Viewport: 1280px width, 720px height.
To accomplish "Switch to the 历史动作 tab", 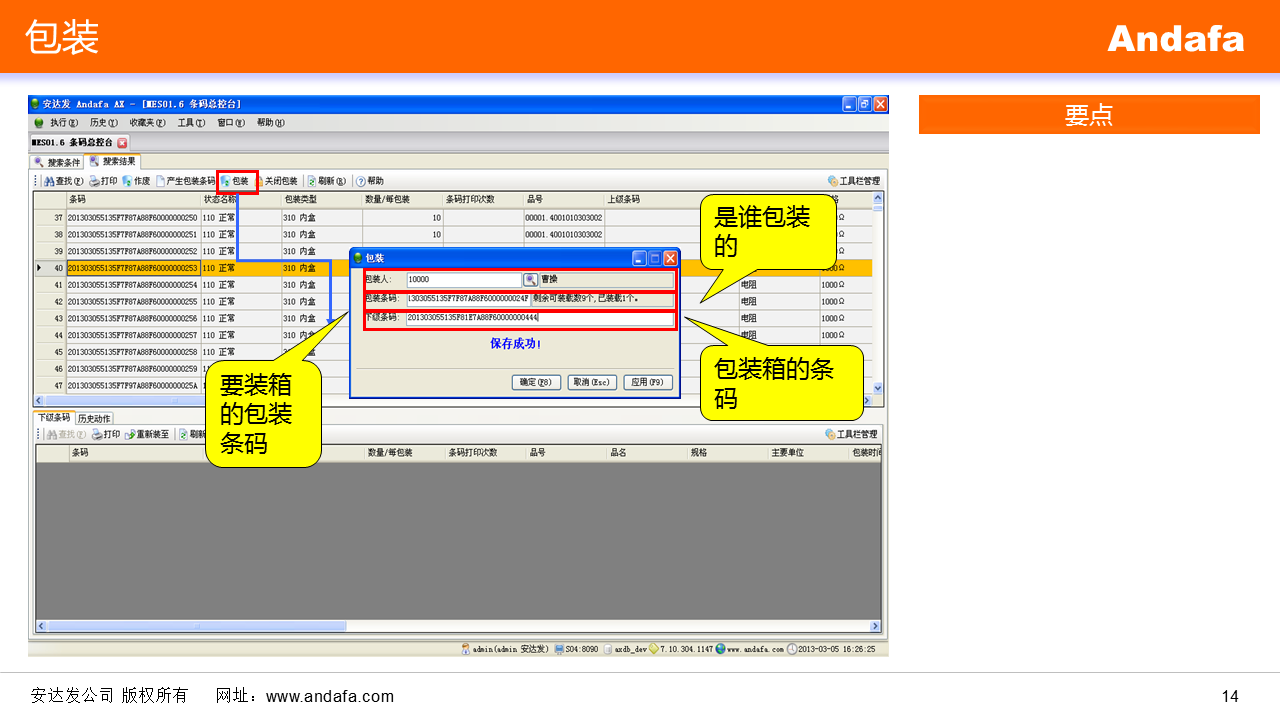I will click(94, 418).
